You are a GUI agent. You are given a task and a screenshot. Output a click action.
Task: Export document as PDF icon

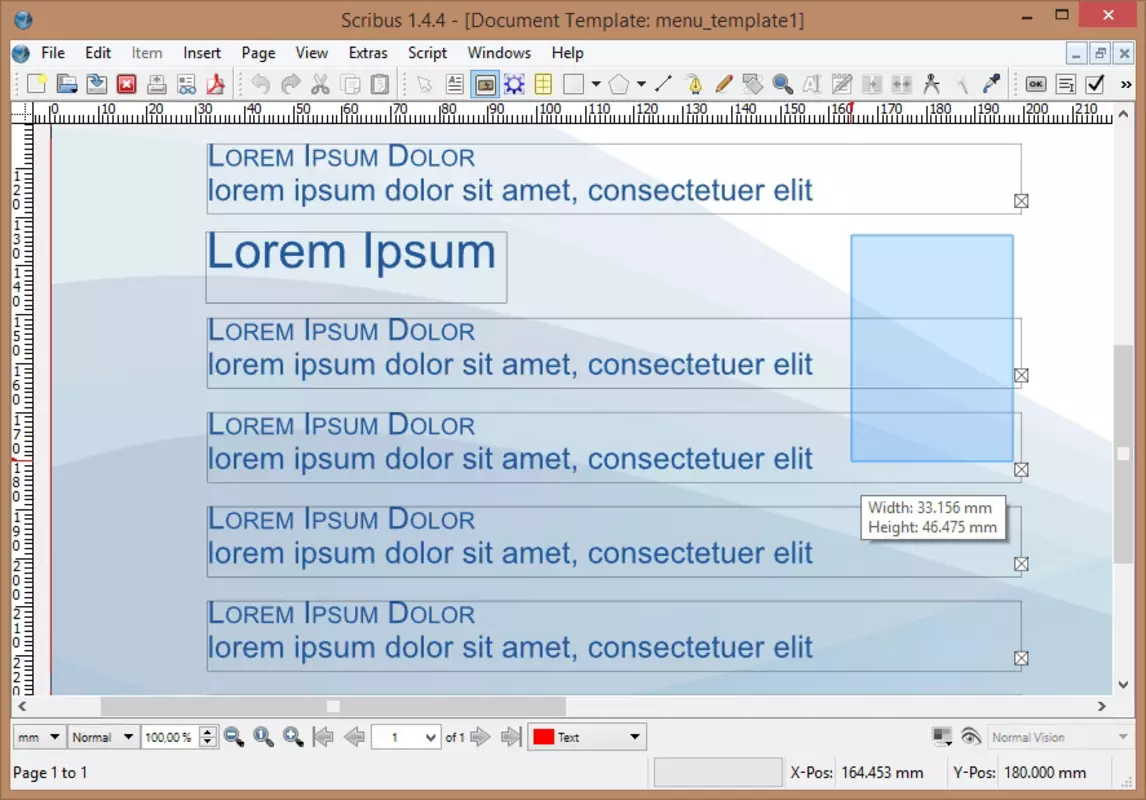[216, 84]
